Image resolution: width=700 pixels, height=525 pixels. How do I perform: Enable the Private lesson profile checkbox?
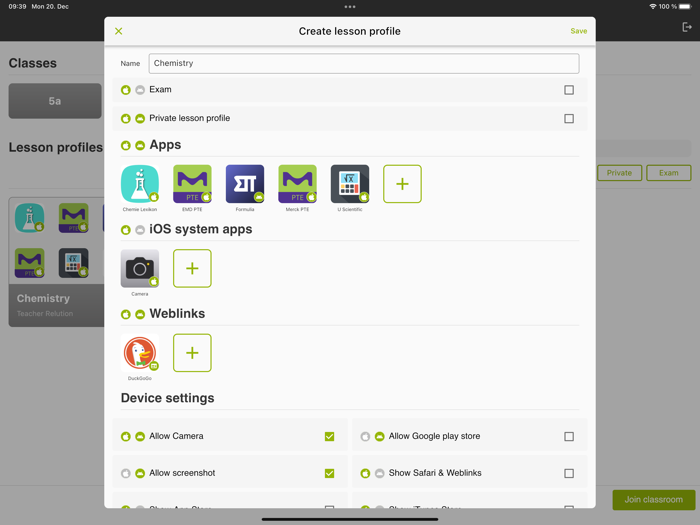[x=569, y=118]
